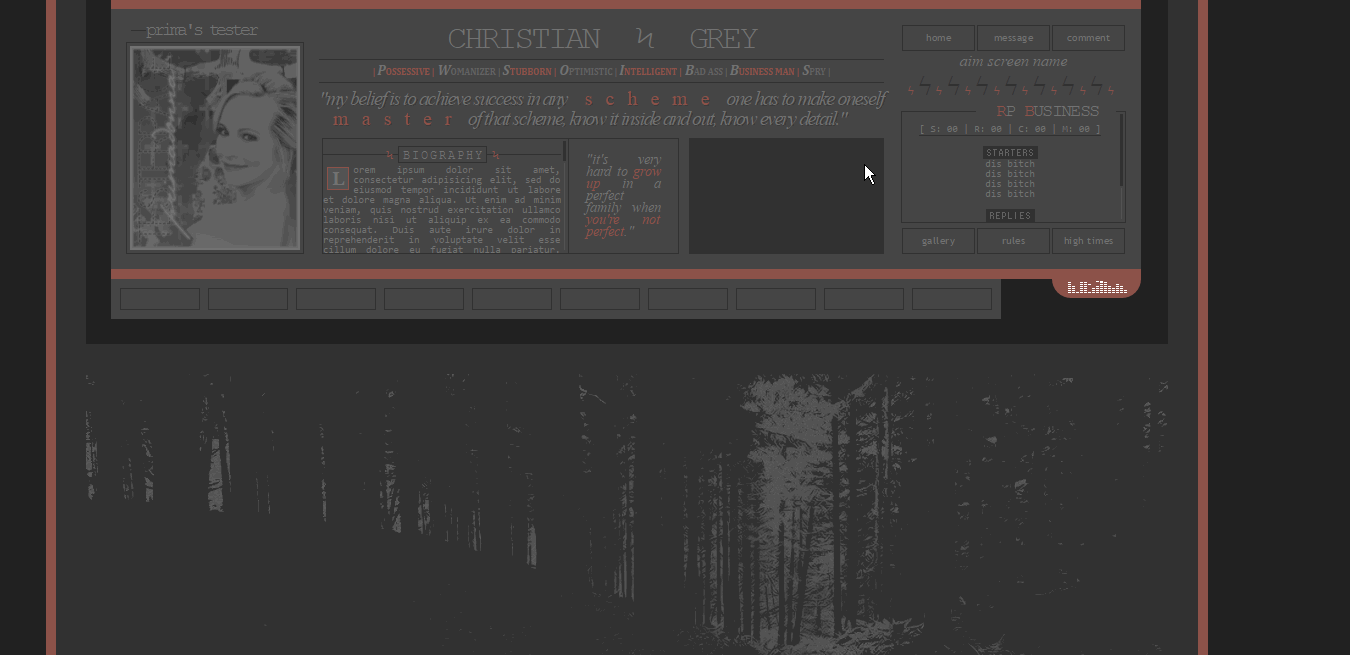View the rules page
The width and height of the screenshot is (1350, 655).
[1013, 241]
